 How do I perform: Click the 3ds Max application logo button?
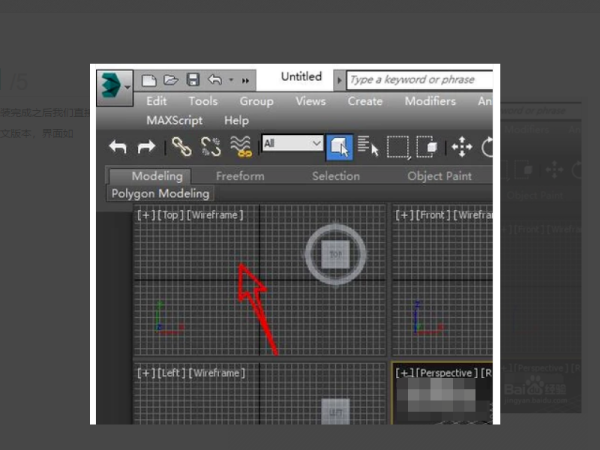pyautogui.click(x=114, y=88)
